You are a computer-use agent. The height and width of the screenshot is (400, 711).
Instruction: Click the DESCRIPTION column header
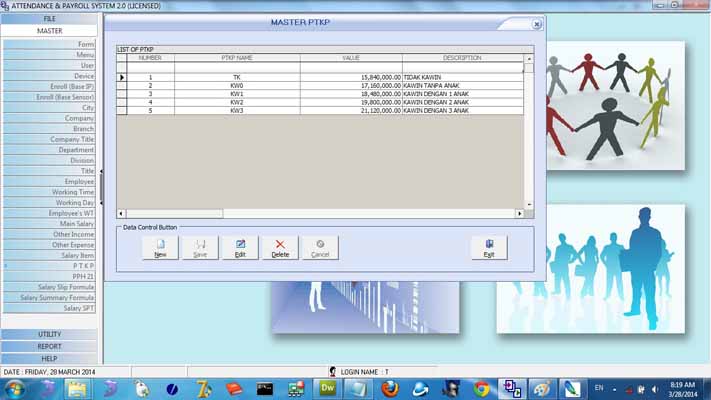[x=463, y=58]
